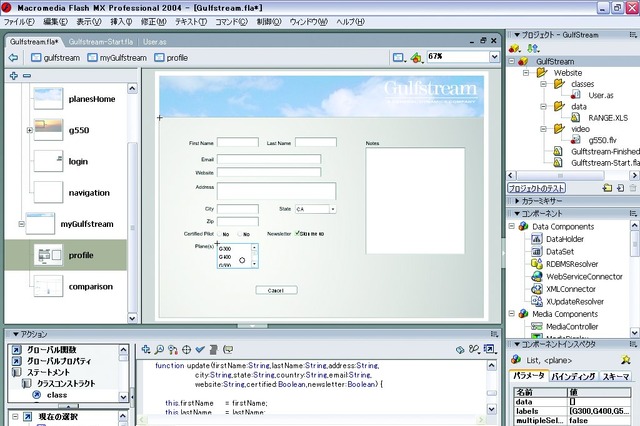This screenshot has width=640, height=426.
Task: Click the Test Project button
Action: pos(536,188)
